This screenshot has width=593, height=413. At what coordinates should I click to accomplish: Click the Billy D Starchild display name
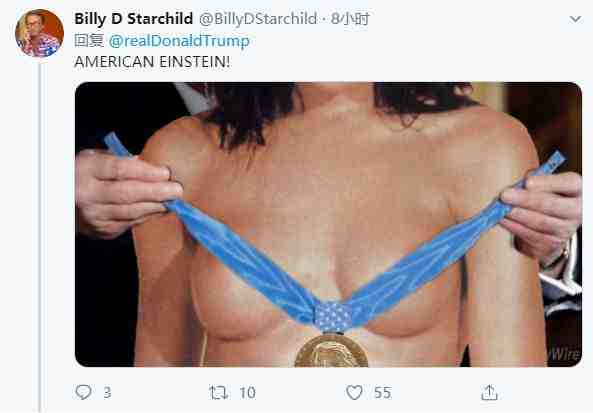coord(134,19)
